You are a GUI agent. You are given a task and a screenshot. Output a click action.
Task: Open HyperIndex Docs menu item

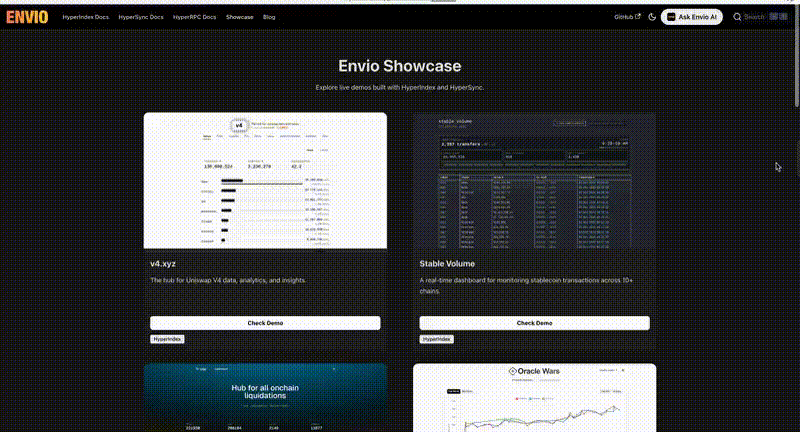click(x=86, y=18)
